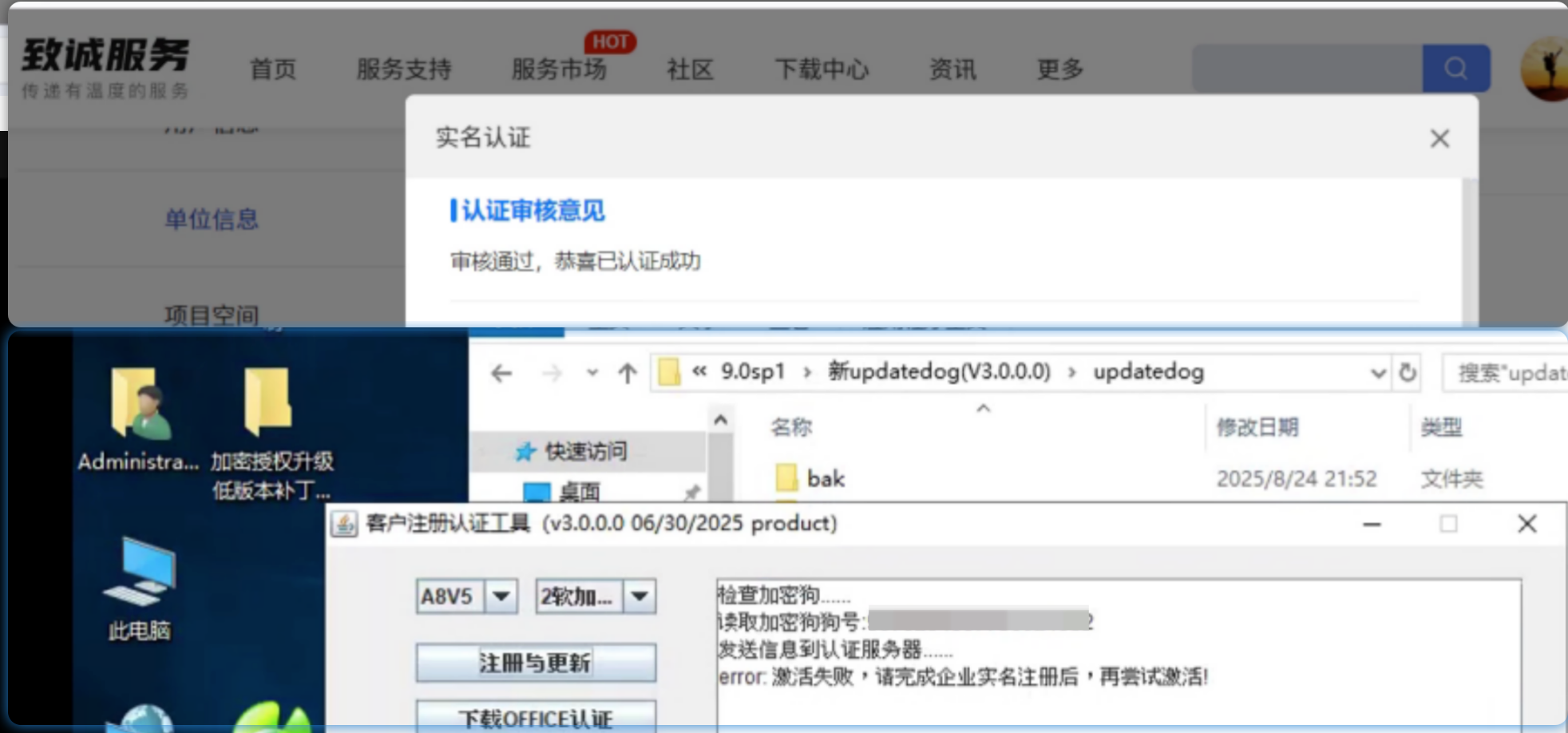Go up one folder level in Explorer

pos(628,373)
